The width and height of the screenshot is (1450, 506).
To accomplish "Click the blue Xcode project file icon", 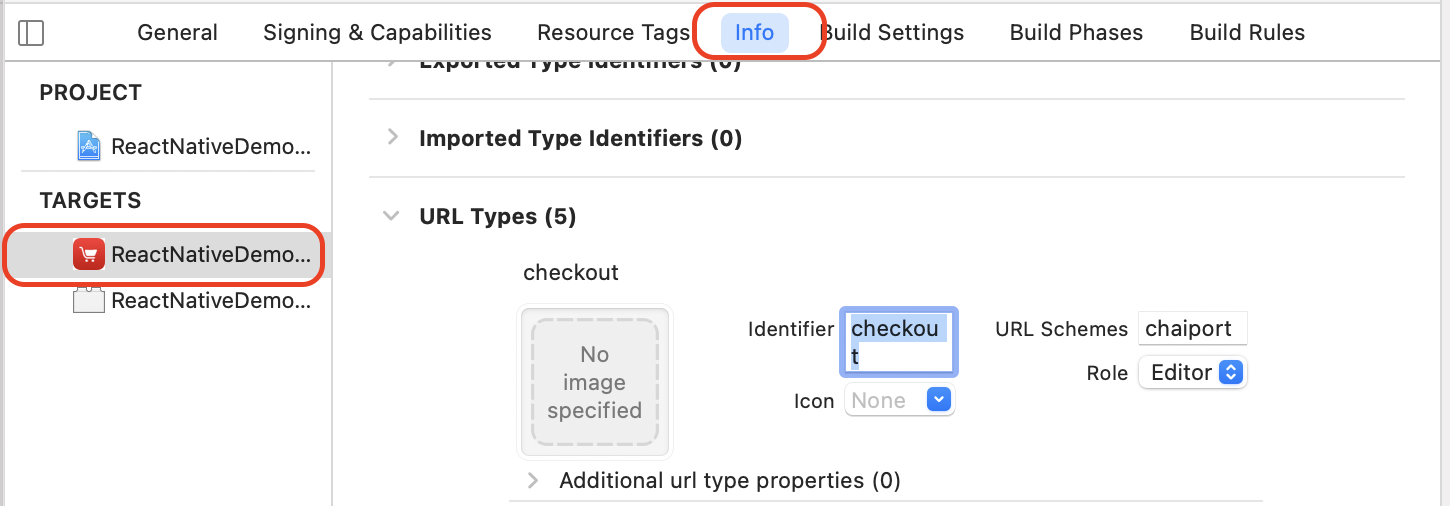I will pyautogui.click(x=89, y=147).
